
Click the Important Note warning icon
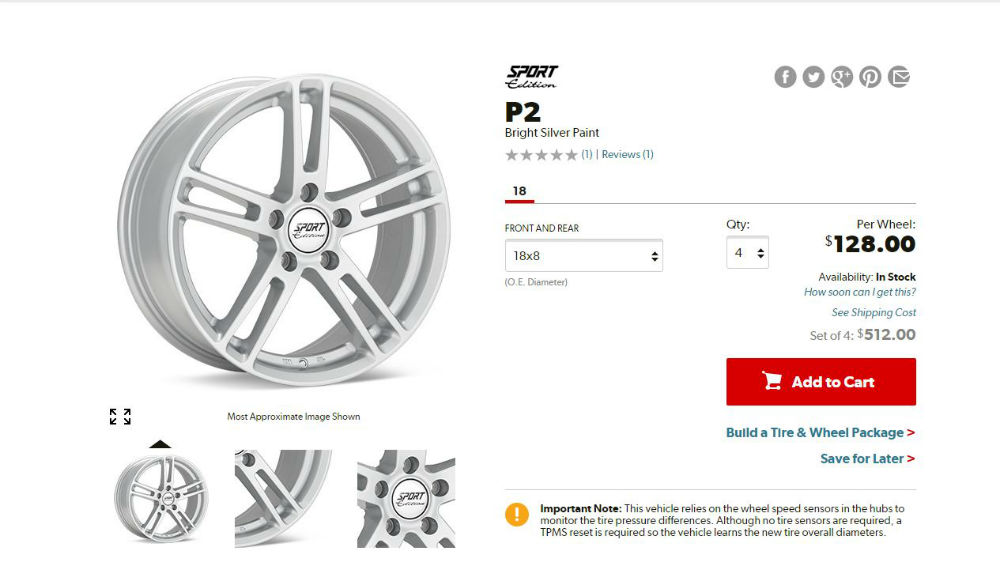pos(517,515)
